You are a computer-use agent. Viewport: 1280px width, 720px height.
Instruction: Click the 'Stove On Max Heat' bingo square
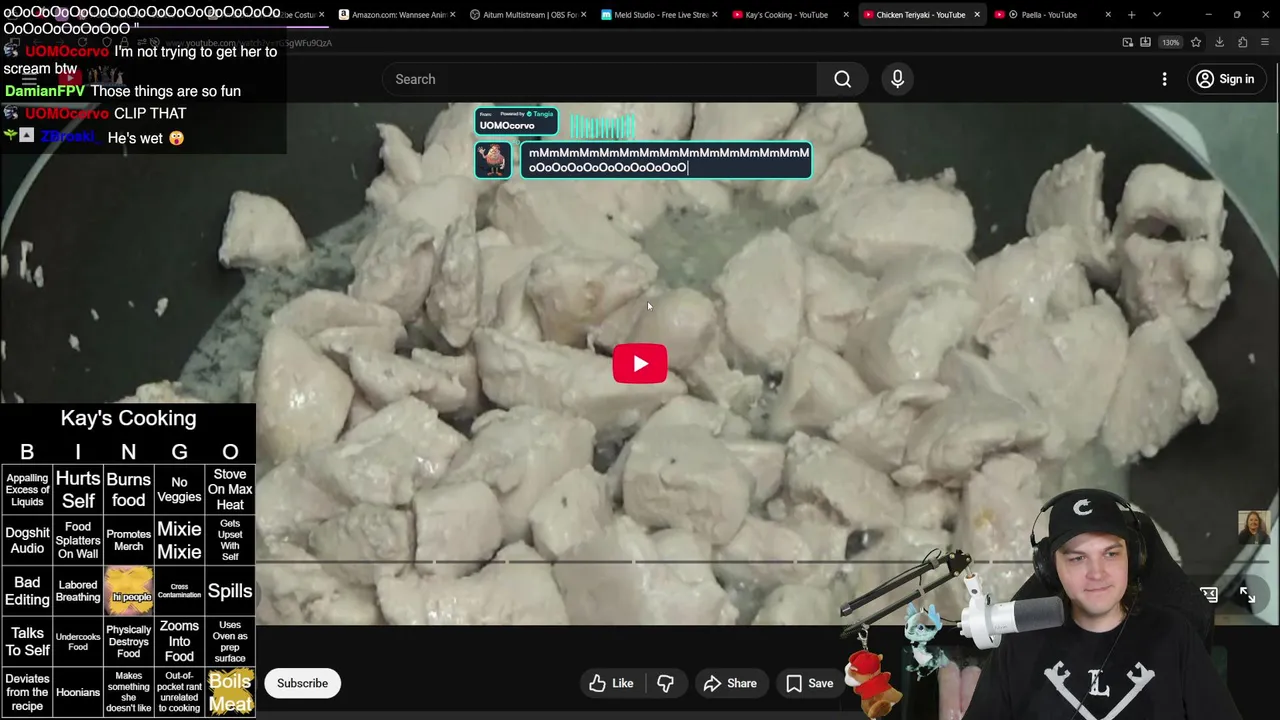click(230, 490)
